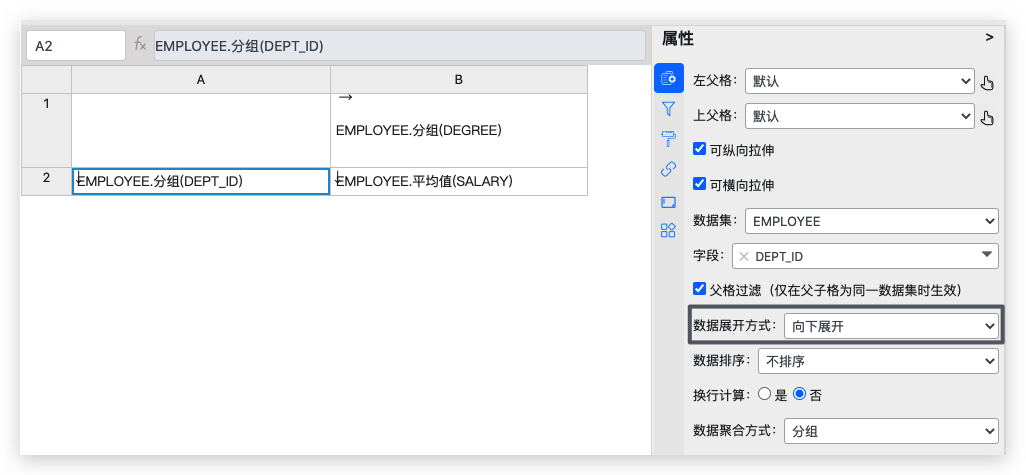The image size is (1026, 475).
Task: Toggle the 父格过滤 checkbox
Action: [x=699, y=289]
